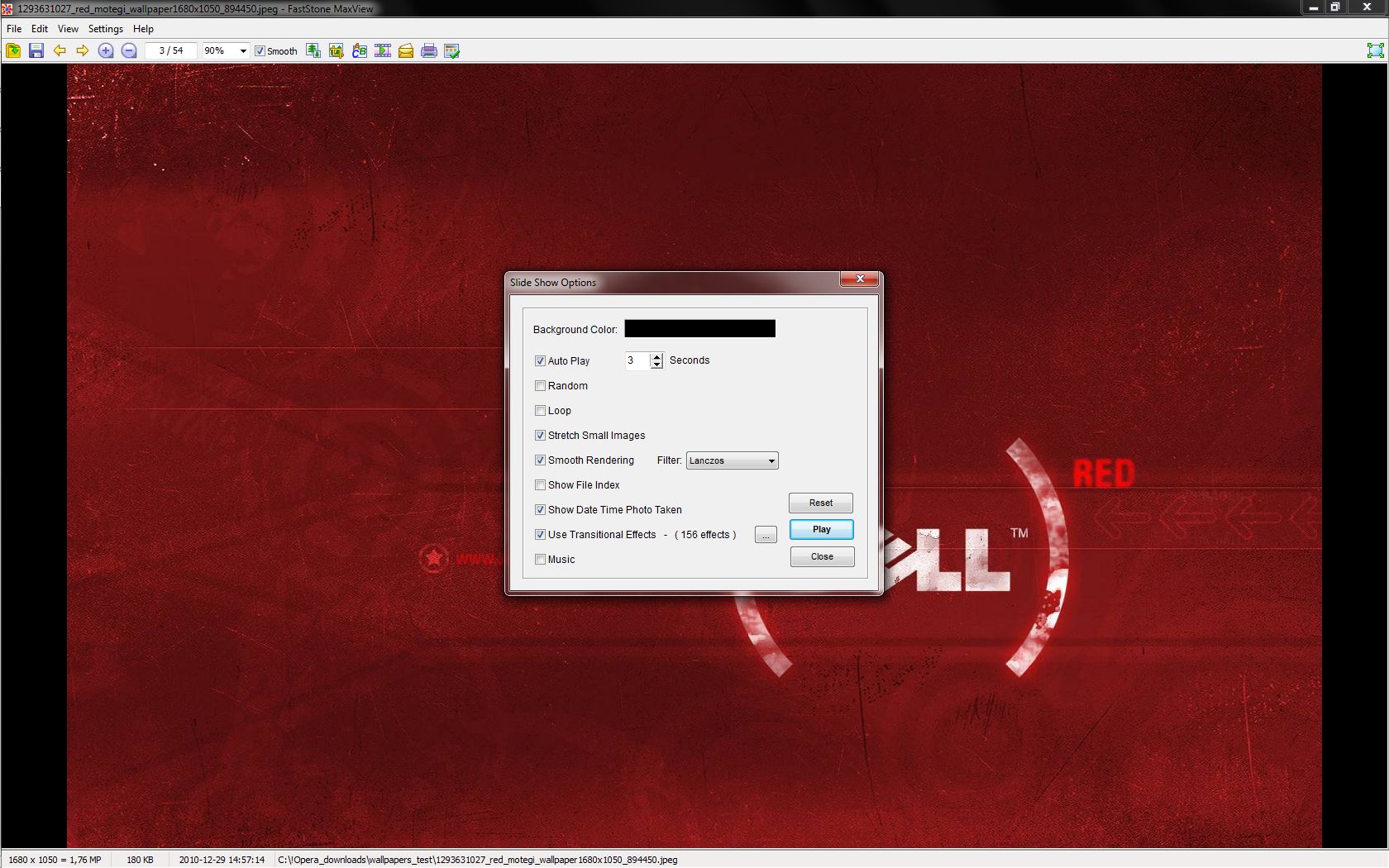1389x868 pixels.
Task: Enable the Random checkbox
Action: 540,386
